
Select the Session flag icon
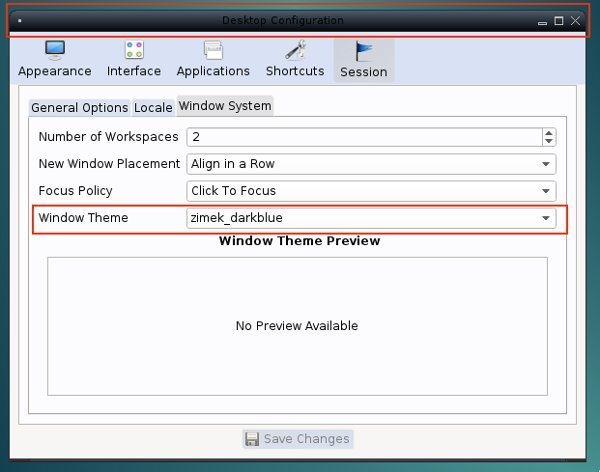tap(363, 51)
